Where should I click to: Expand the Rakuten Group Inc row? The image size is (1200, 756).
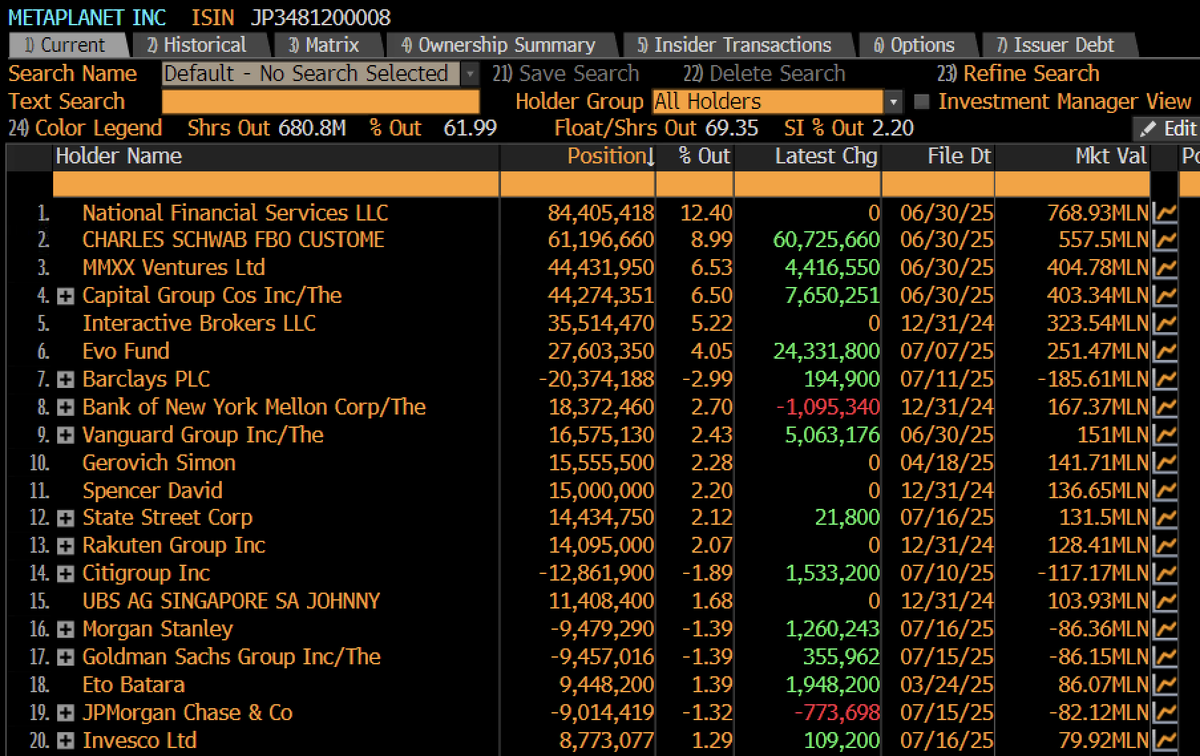tap(66, 546)
